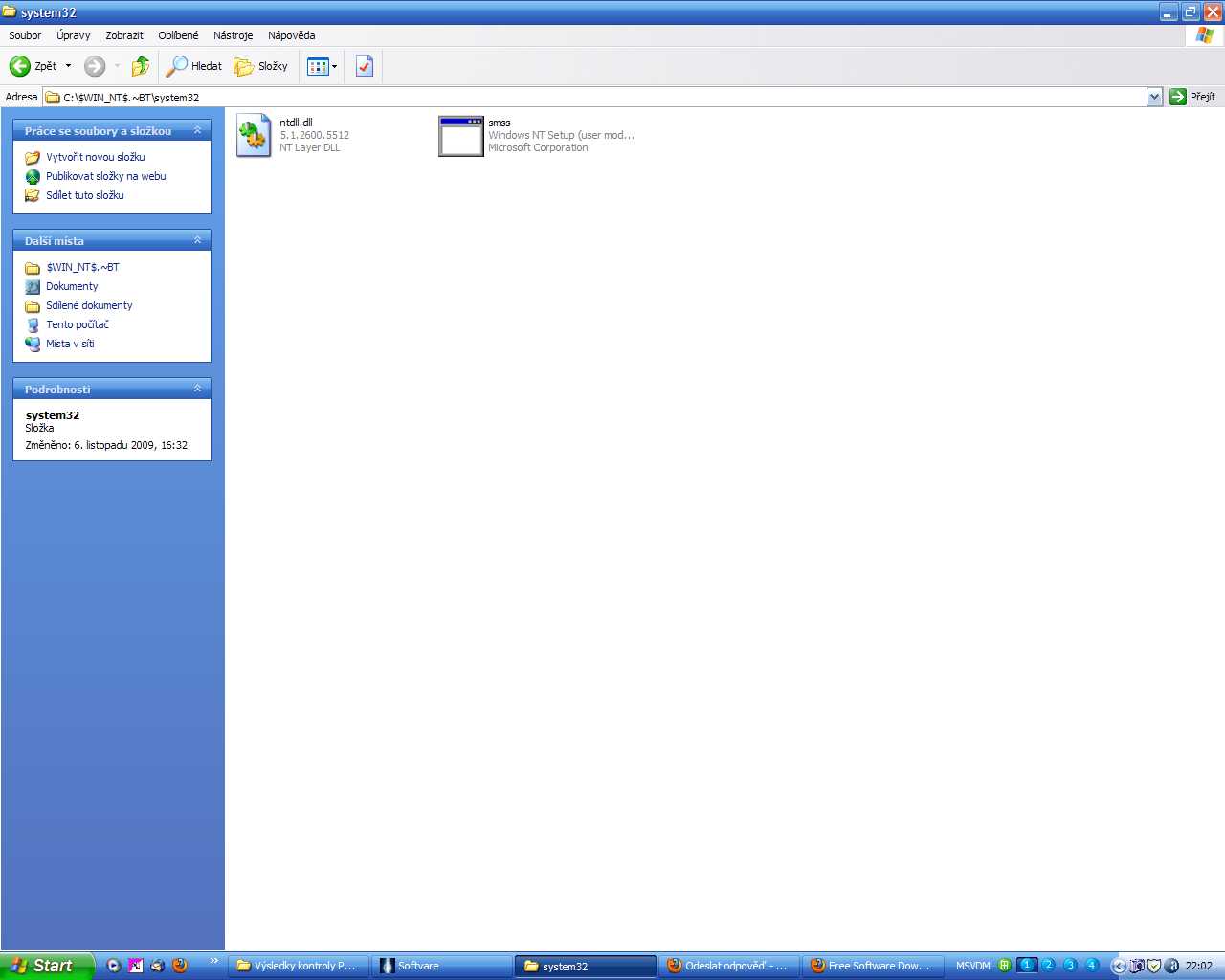Screen dimensions: 1225x980
Task: Collapse the Podrobnosti panel
Action: point(198,389)
